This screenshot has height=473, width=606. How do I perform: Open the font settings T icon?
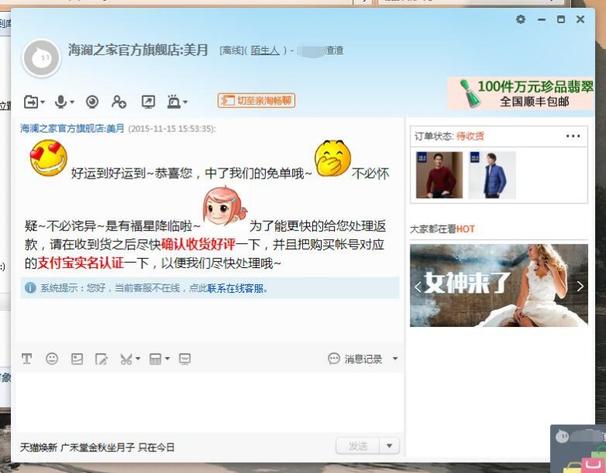coord(27,359)
